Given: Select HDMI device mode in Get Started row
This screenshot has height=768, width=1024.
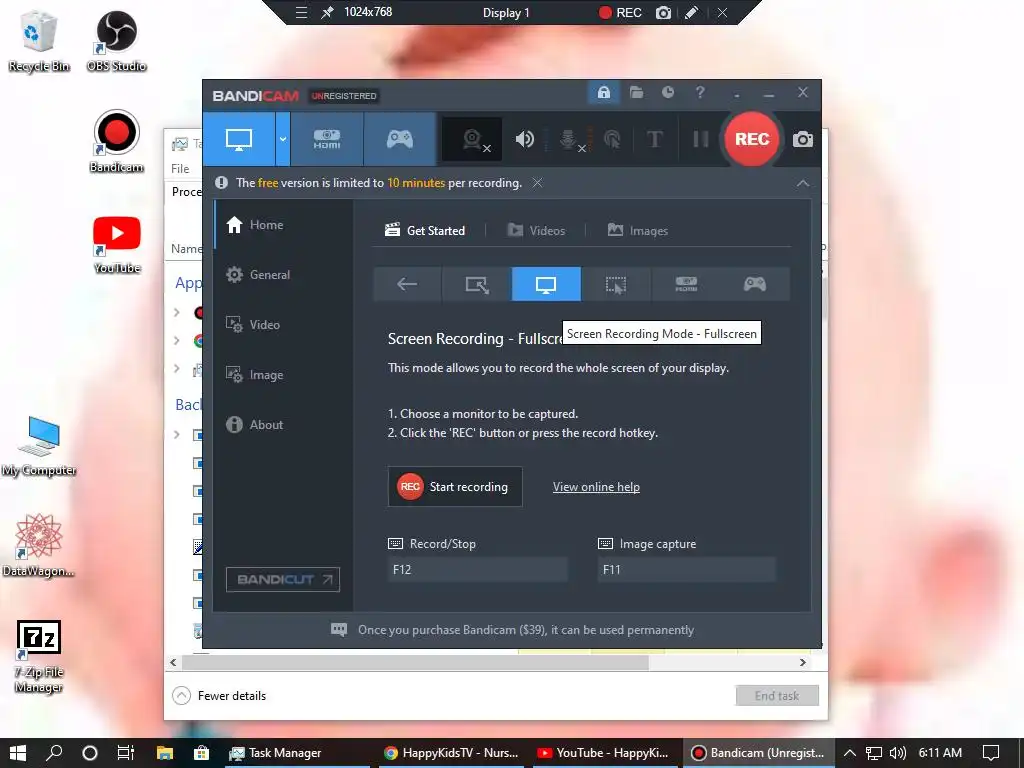Looking at the screenshot, I should pos(686,284).
